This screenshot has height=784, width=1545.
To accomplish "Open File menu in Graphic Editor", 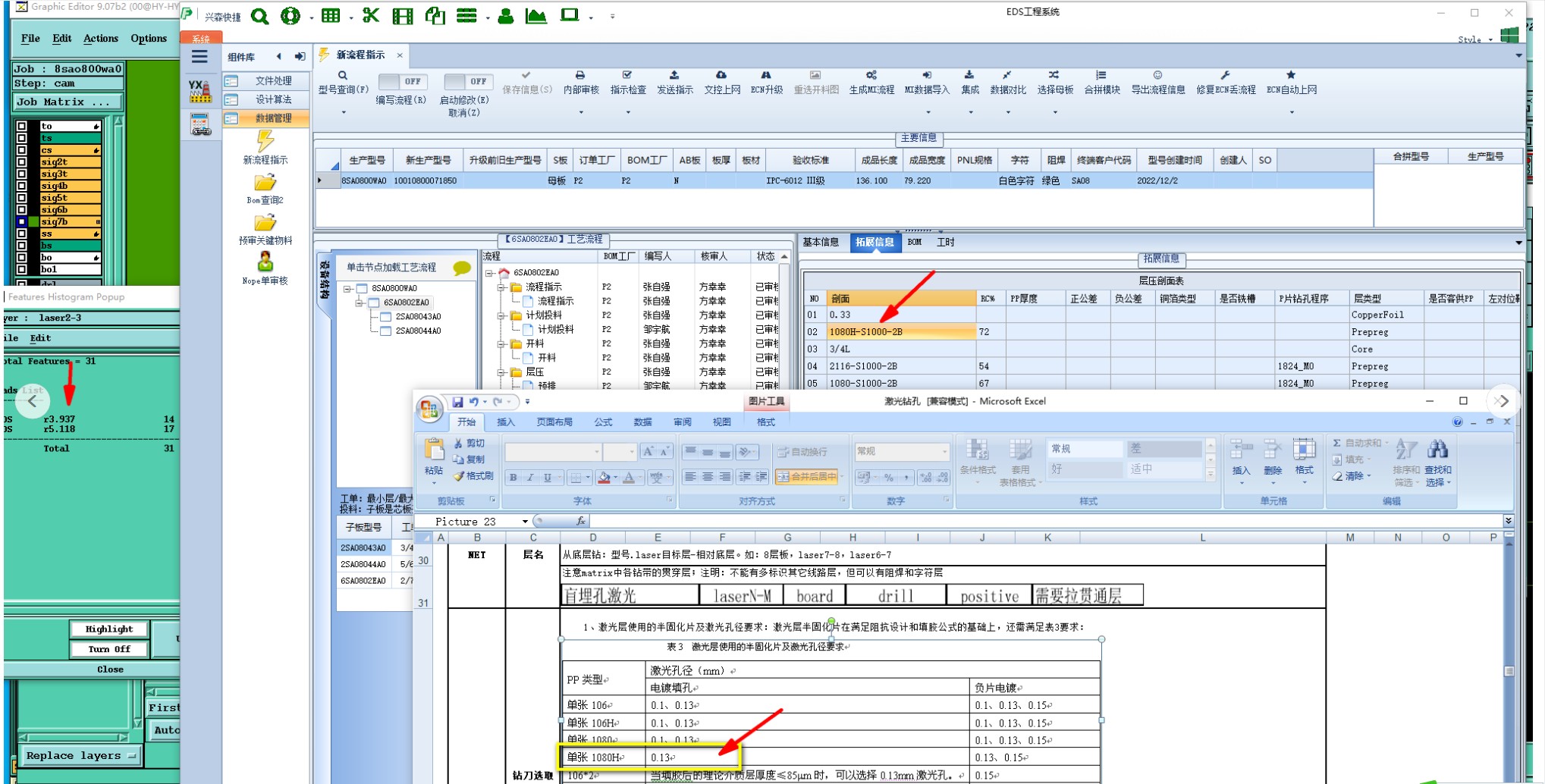I will click(30, 39).
